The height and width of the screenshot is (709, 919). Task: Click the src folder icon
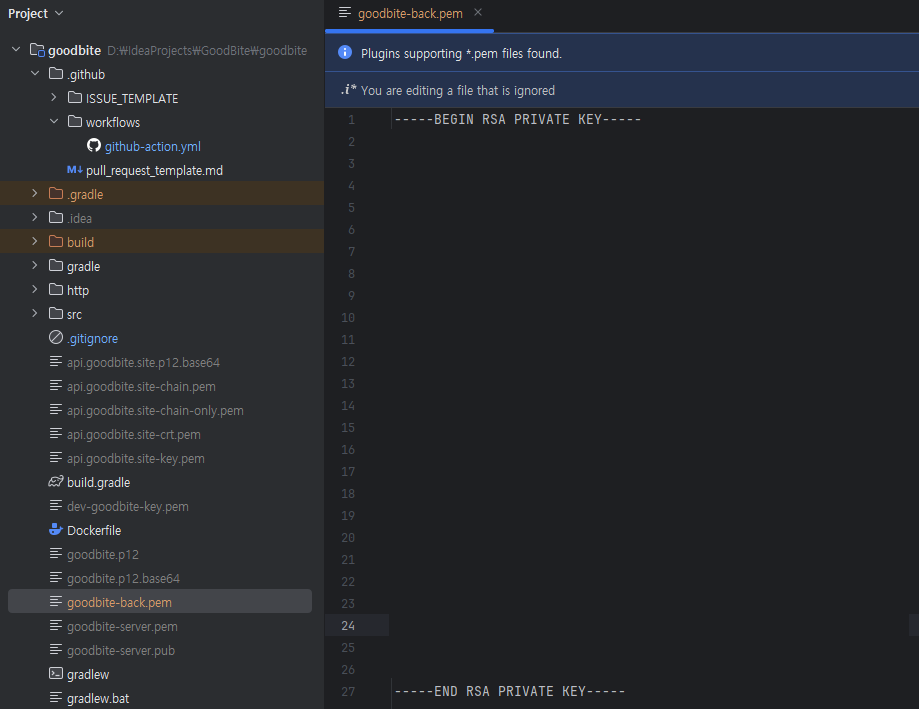tap(56, 313)
